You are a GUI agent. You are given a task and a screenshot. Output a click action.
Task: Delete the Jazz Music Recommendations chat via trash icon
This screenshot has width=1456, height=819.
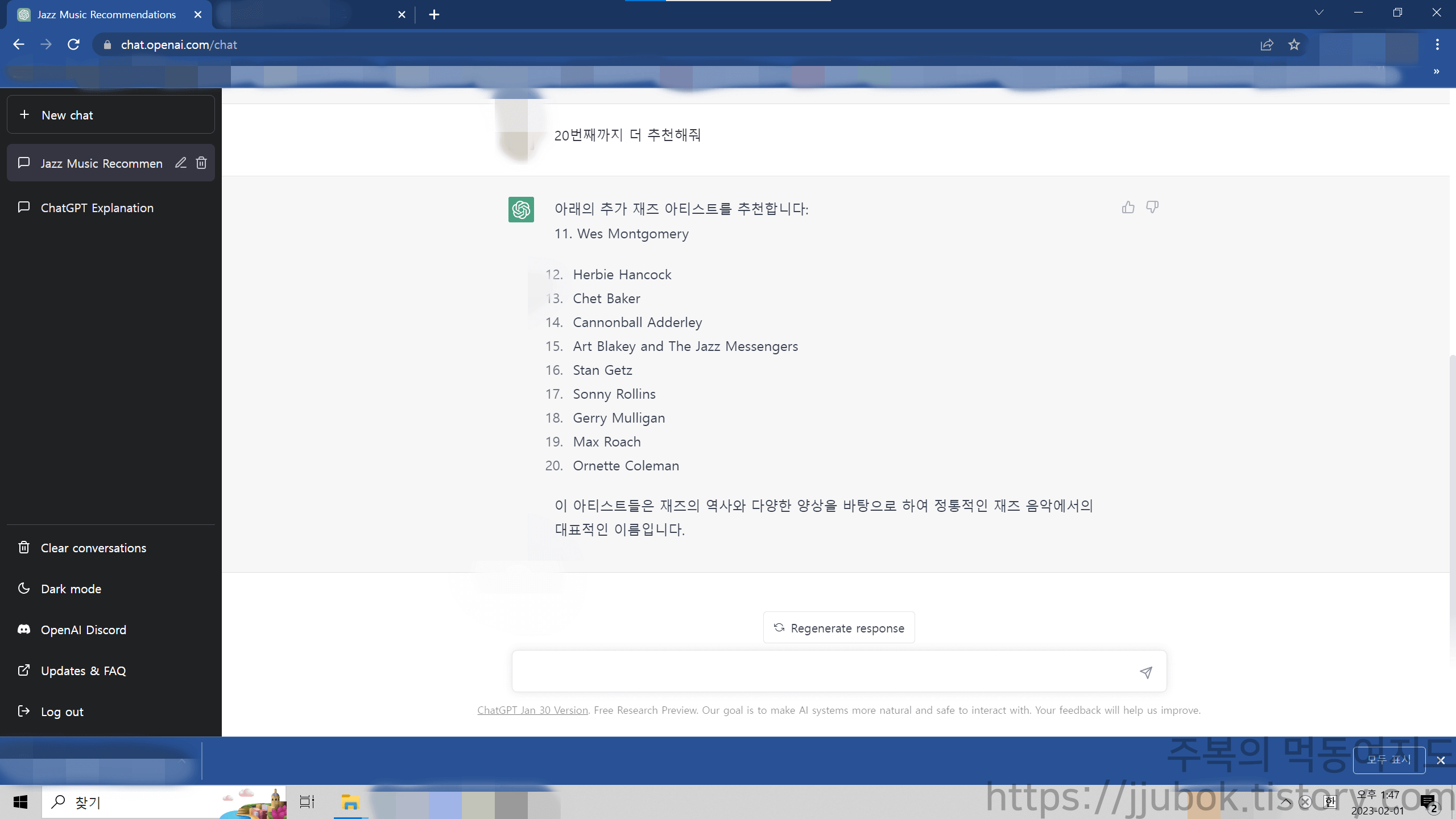click(201, 163)
